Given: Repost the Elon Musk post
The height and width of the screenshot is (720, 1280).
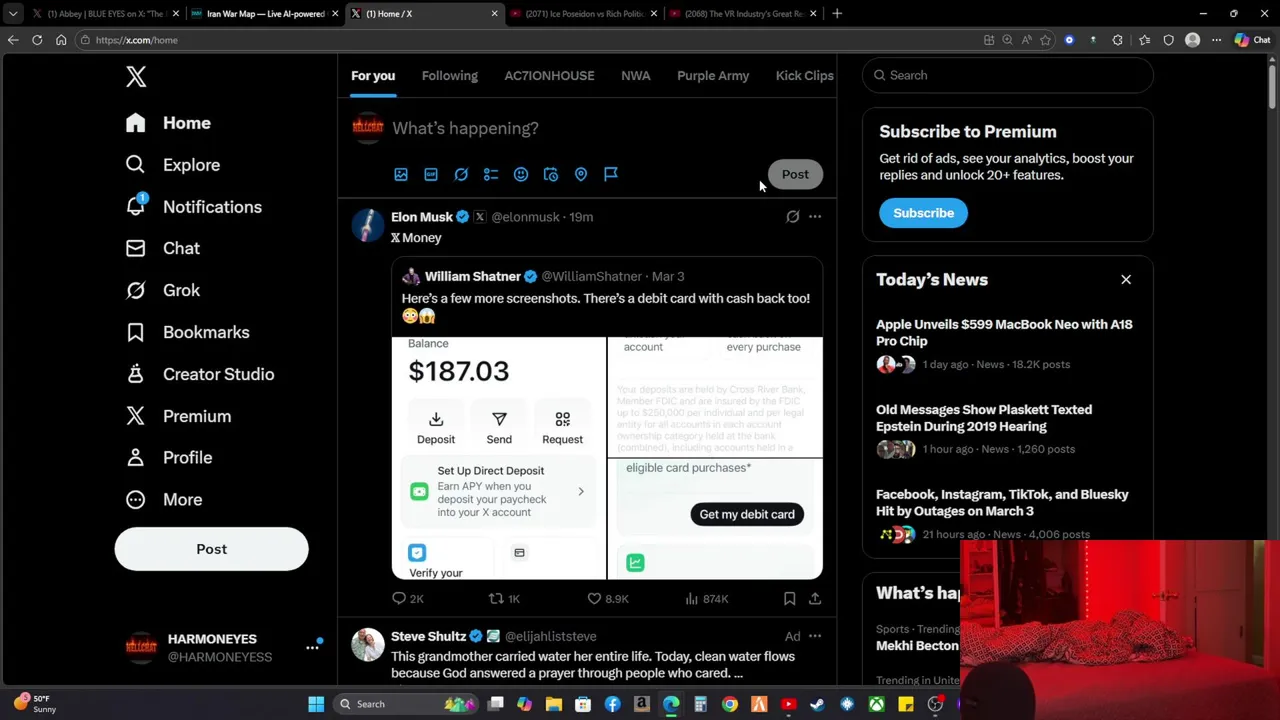Looking at the screenshot, I should (x=504, y=598).
